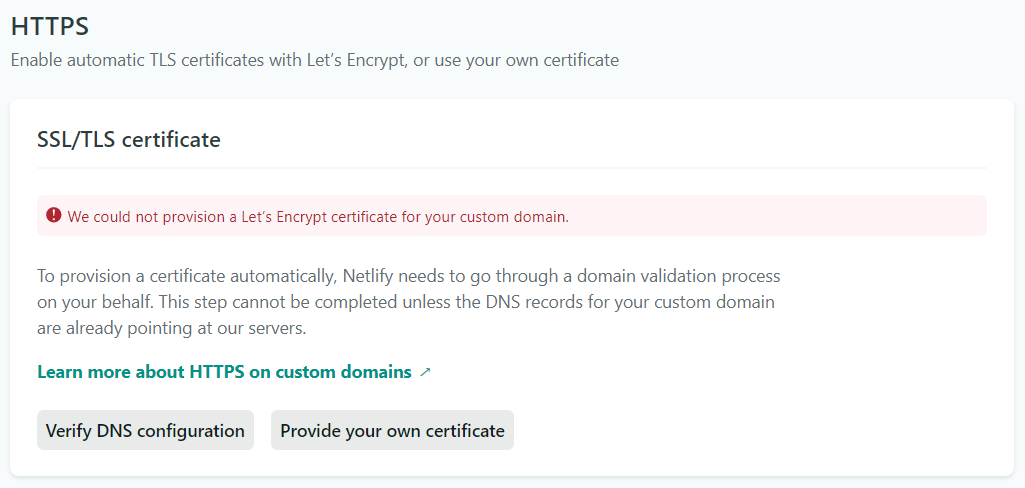The width and height of the screenshot is (1025, 488).
Task: Click the divider line under SSL/TLS certificate
Action: [512, 168]
